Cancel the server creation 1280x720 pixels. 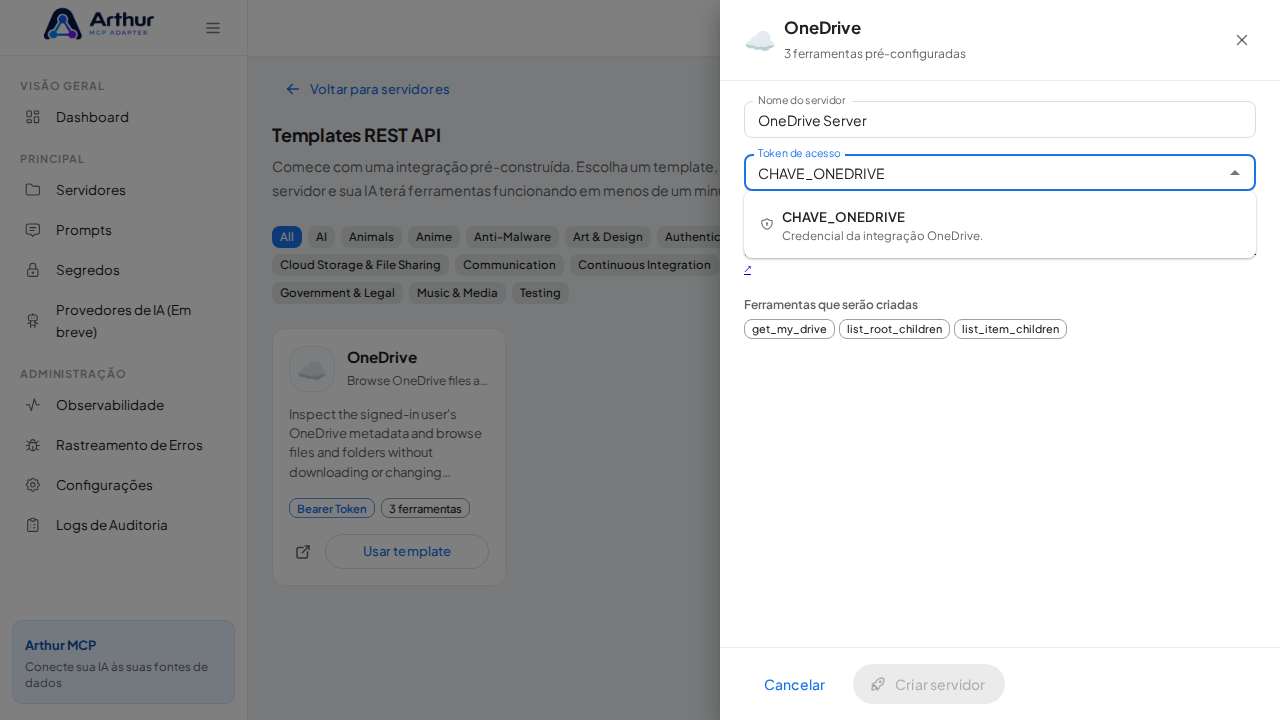(x=794, y=684)
